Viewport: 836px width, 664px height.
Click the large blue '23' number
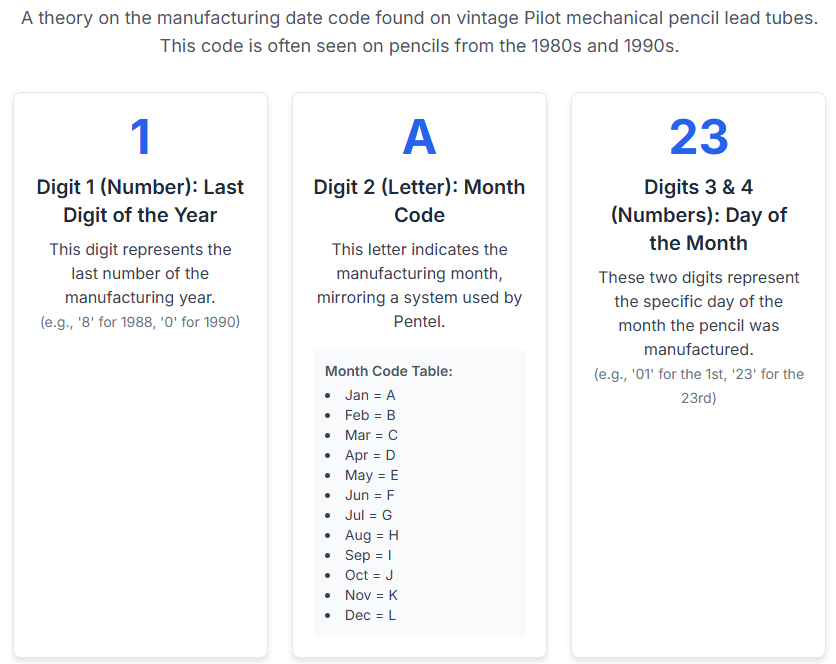[x=698, y=137]
